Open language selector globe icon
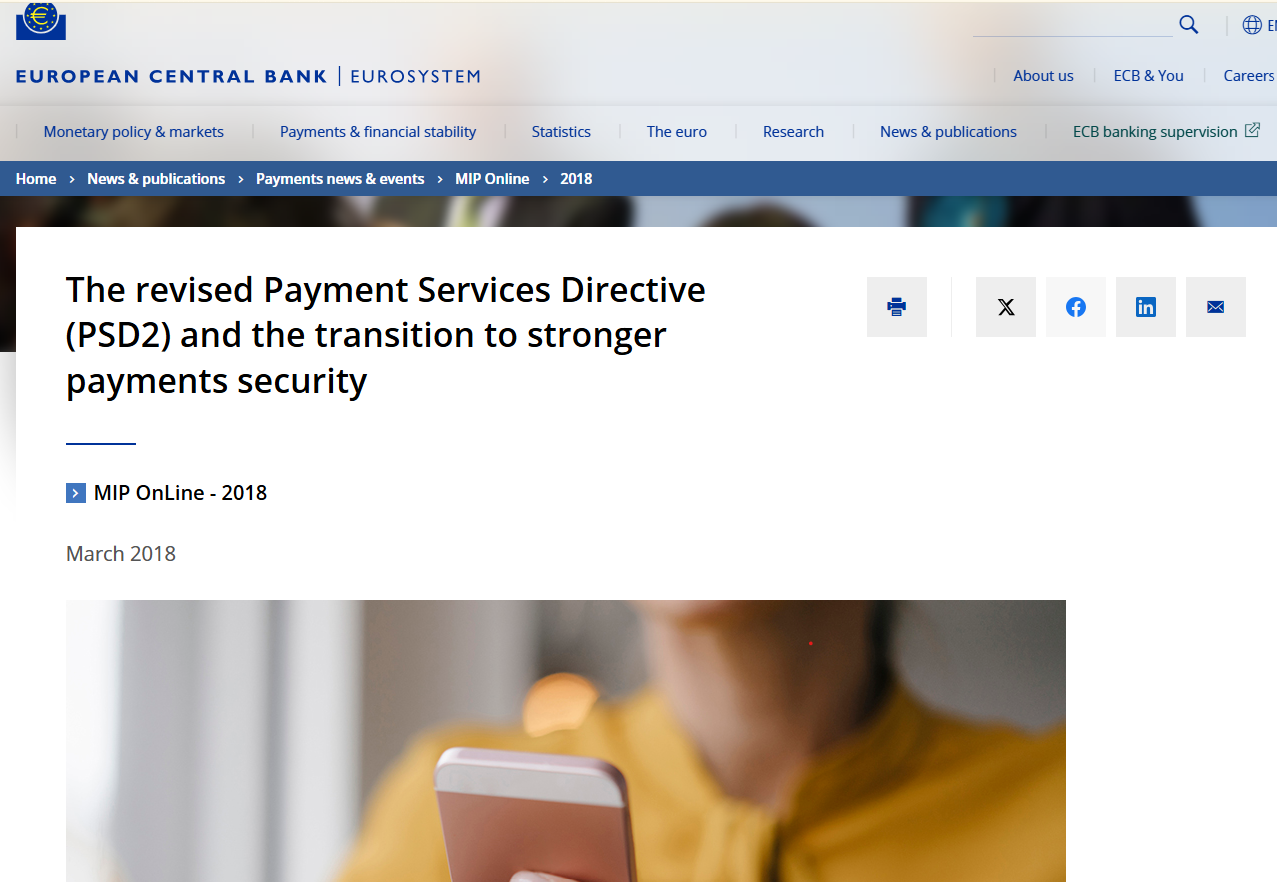The height and width of the screenshot is (882, 1277). (x=1252, y=25)
